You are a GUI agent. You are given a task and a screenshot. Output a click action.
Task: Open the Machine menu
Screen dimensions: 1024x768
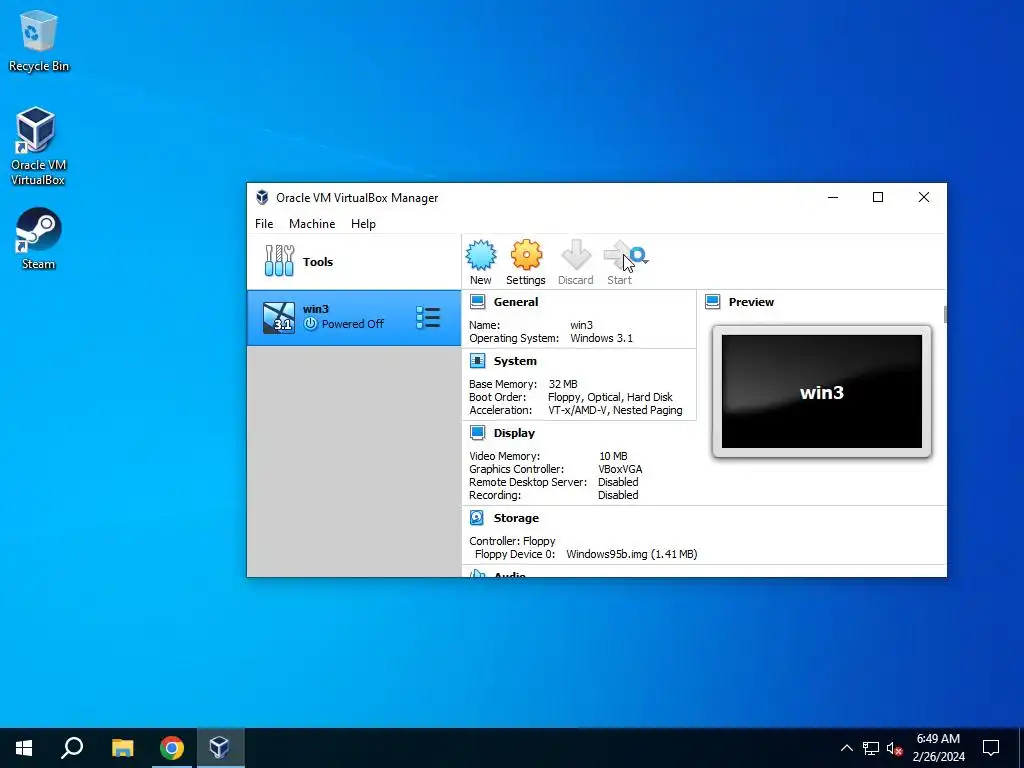(312, 224)
